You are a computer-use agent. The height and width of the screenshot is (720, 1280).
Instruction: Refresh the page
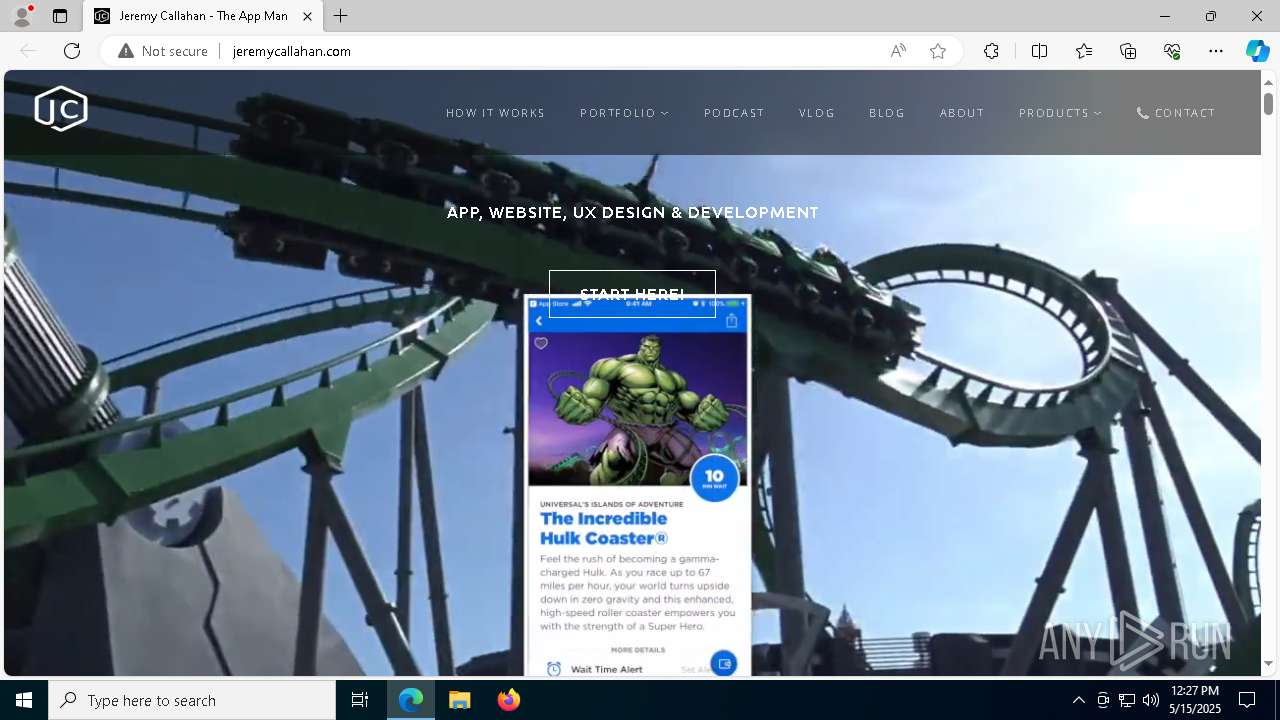[x=72, y=51]
